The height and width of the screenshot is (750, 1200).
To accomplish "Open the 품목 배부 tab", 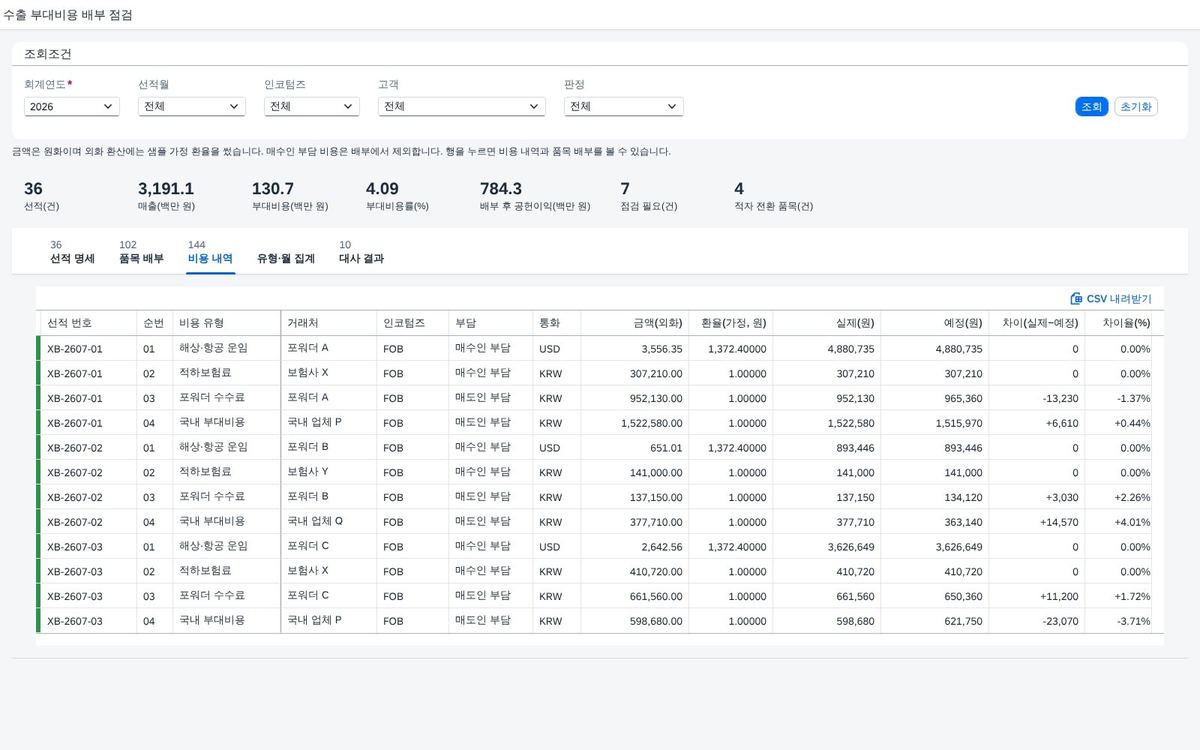I will pyautogui.click(x=141, y=252).
